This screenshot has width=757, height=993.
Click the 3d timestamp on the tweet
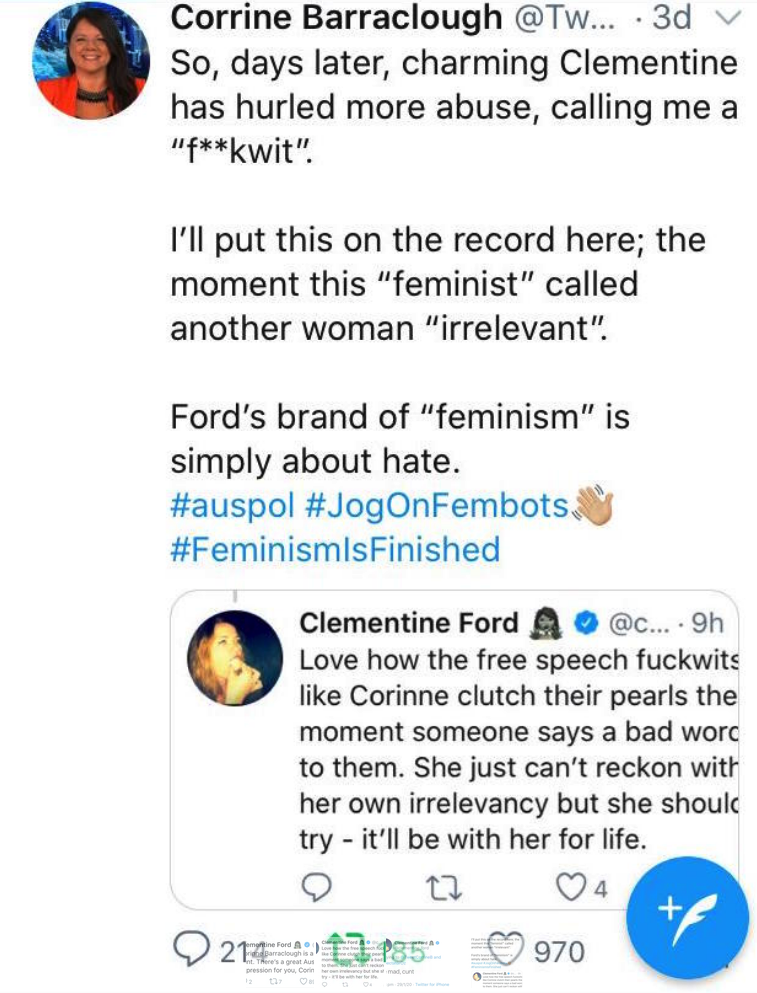680,18
